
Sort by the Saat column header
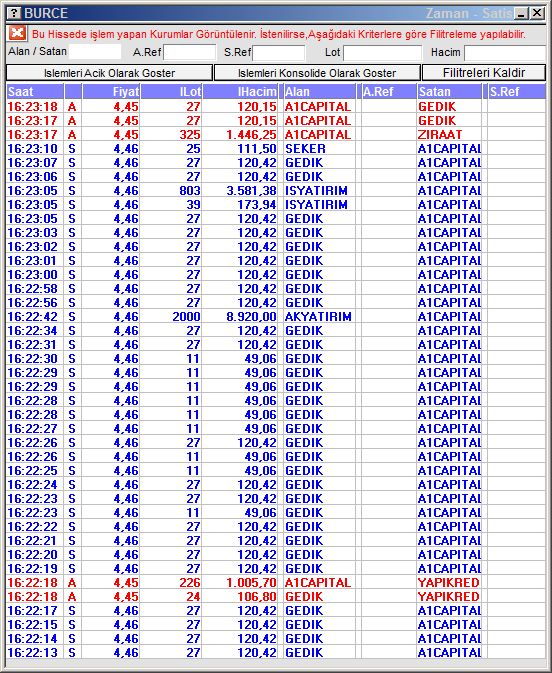35,91
